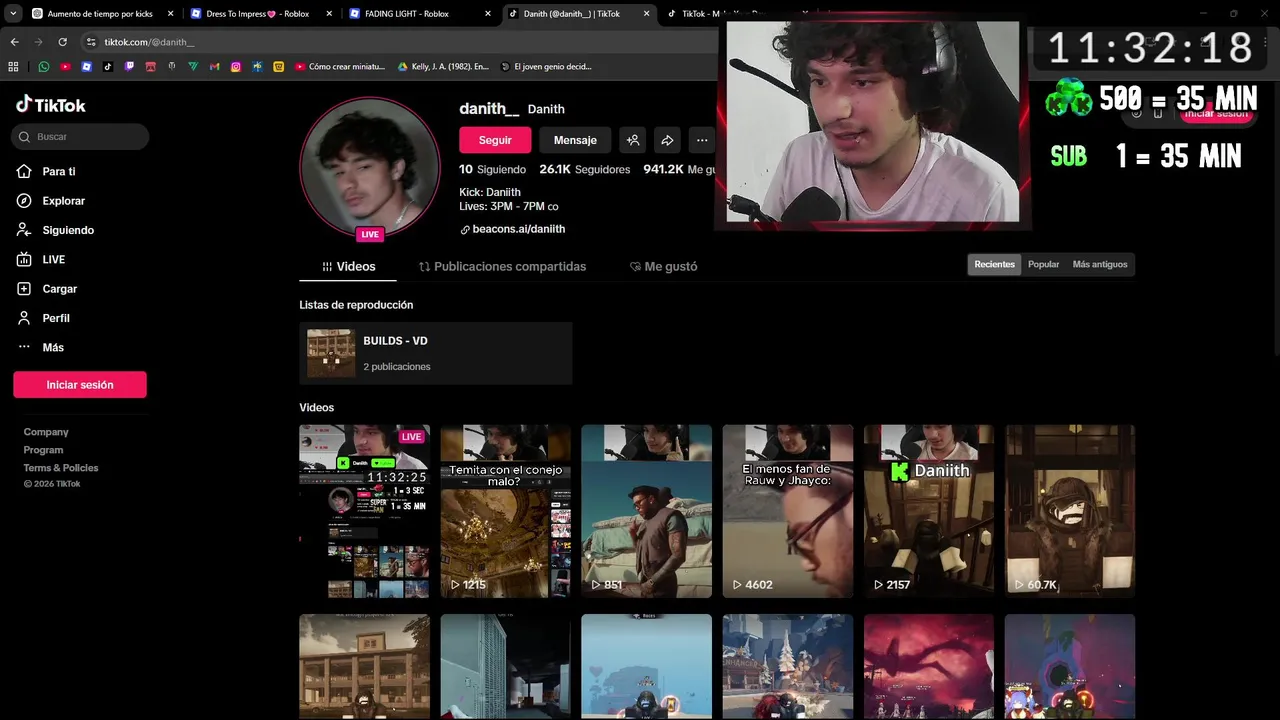Click the 26.1K Seguidores count
The height and width of the screenshot is (720, 1280).
coord(585,170)
